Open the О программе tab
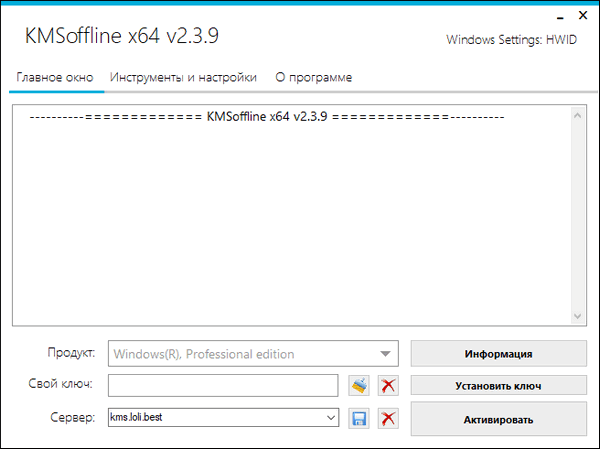This screenshot has height=449, width=600. click(x=313, y=77)
